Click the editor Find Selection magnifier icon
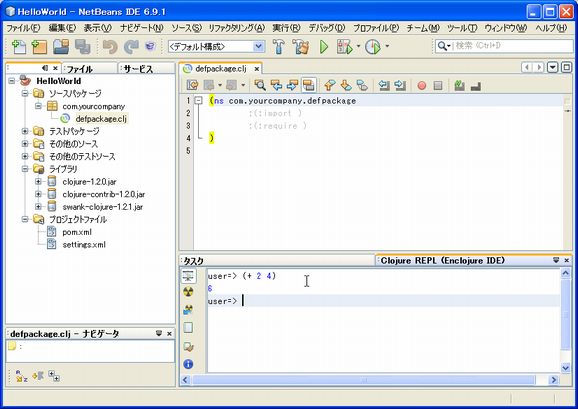This screenshot has height=409, width=578. (260, 85)
